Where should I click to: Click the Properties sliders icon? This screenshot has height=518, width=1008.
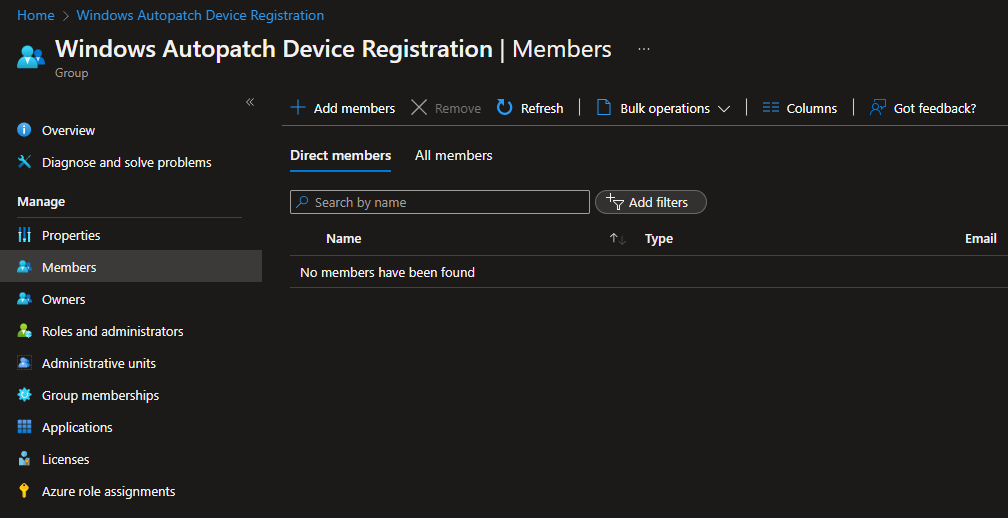click(24, 235)
